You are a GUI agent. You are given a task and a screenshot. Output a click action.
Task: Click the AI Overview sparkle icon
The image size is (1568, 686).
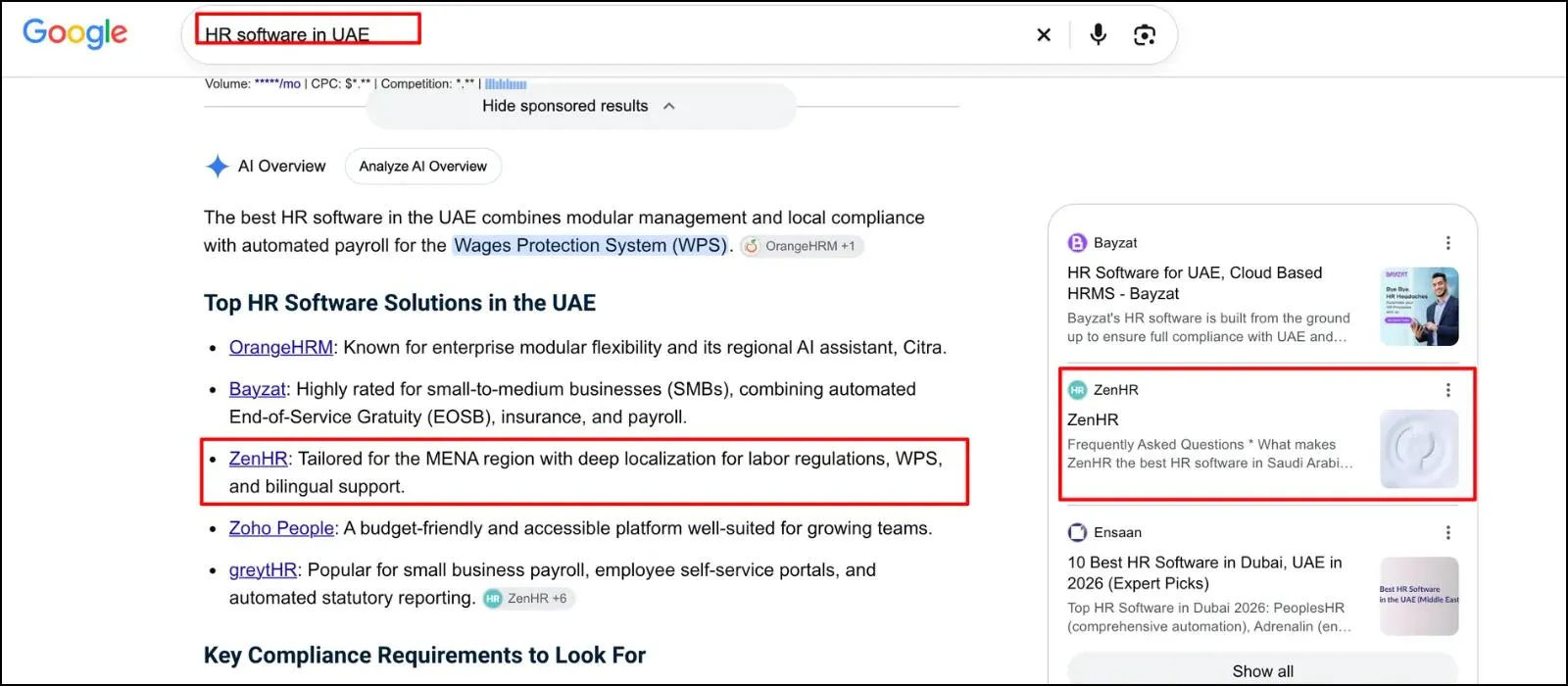pos(218,167)
